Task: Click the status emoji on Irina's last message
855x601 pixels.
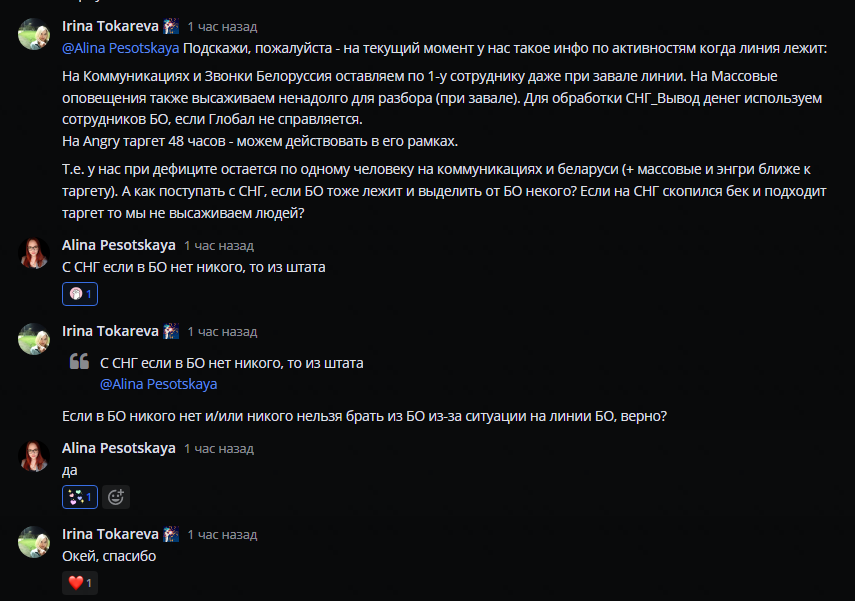Action: coord(171,534)
